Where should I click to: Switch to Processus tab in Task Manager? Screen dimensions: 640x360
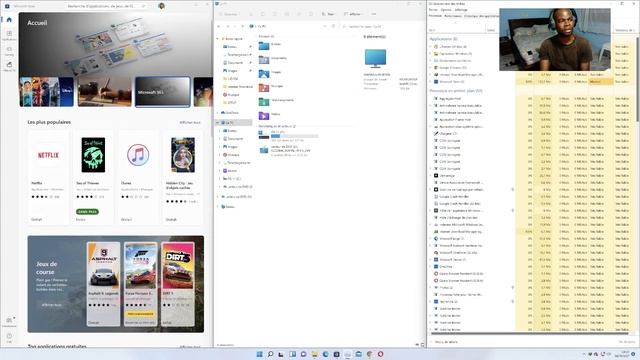click(435, 16)
